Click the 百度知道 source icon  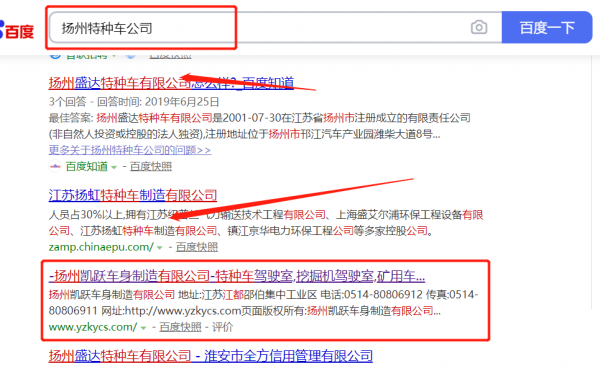coord(55,167)
